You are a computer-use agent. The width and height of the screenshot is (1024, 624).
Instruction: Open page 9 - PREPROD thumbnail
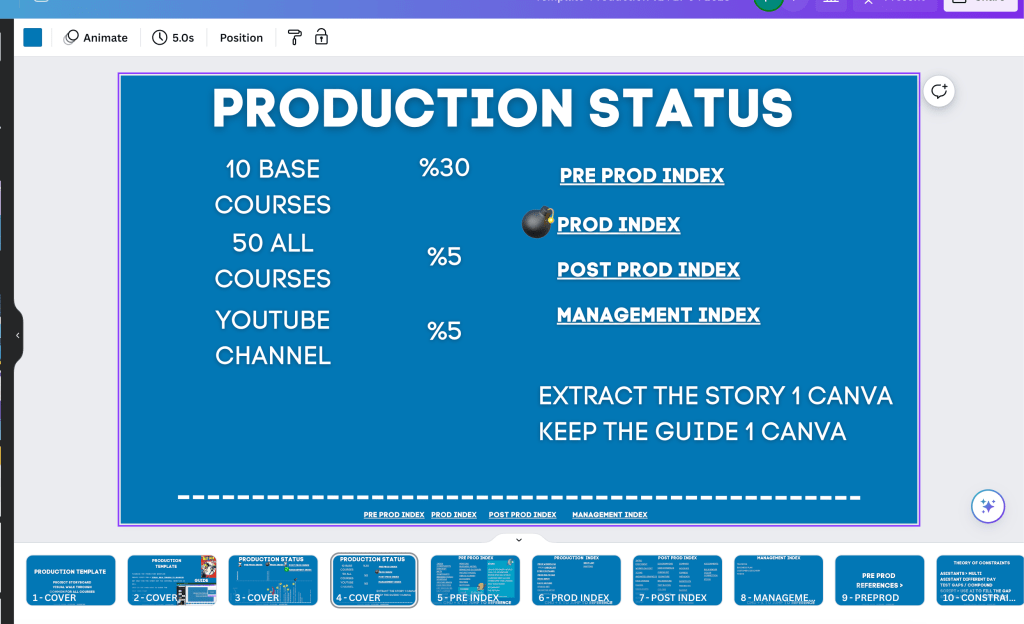880,580
